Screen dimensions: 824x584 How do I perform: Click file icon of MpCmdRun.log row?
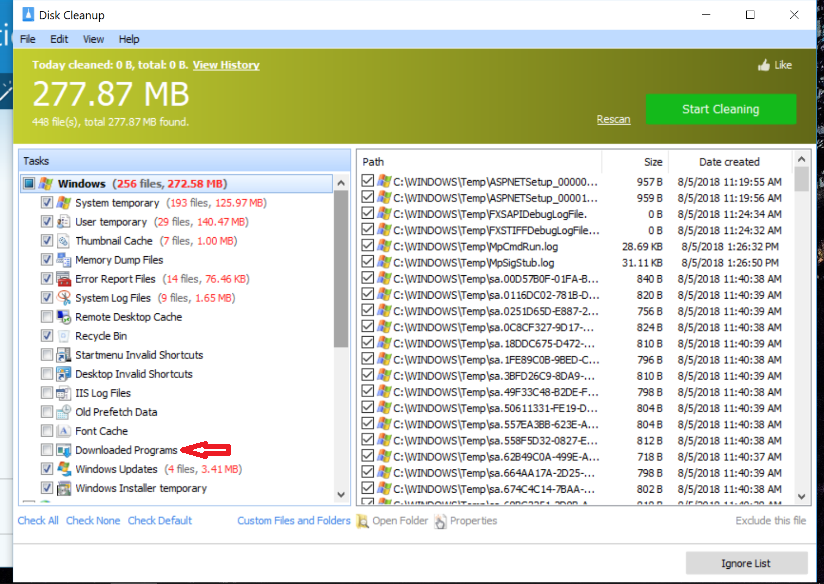click(384, 246)
